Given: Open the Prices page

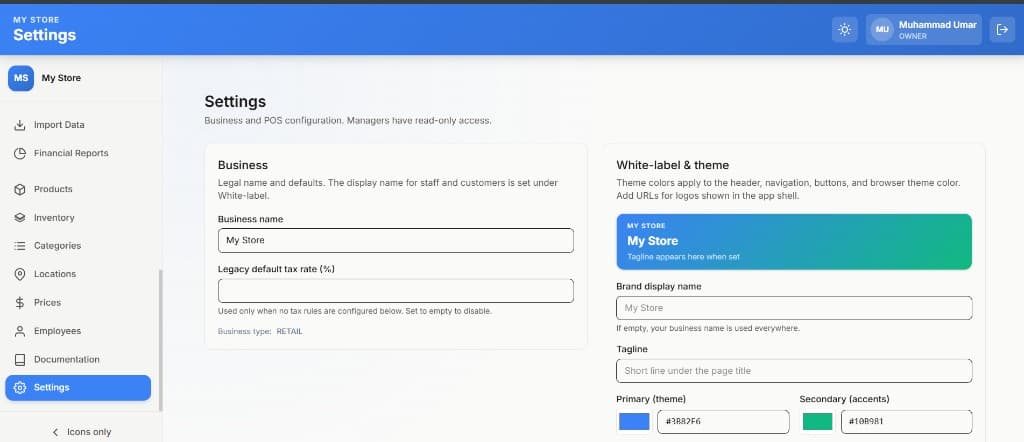Looking at the screenshot, I should pyautogui.click(x=78, y=303).
